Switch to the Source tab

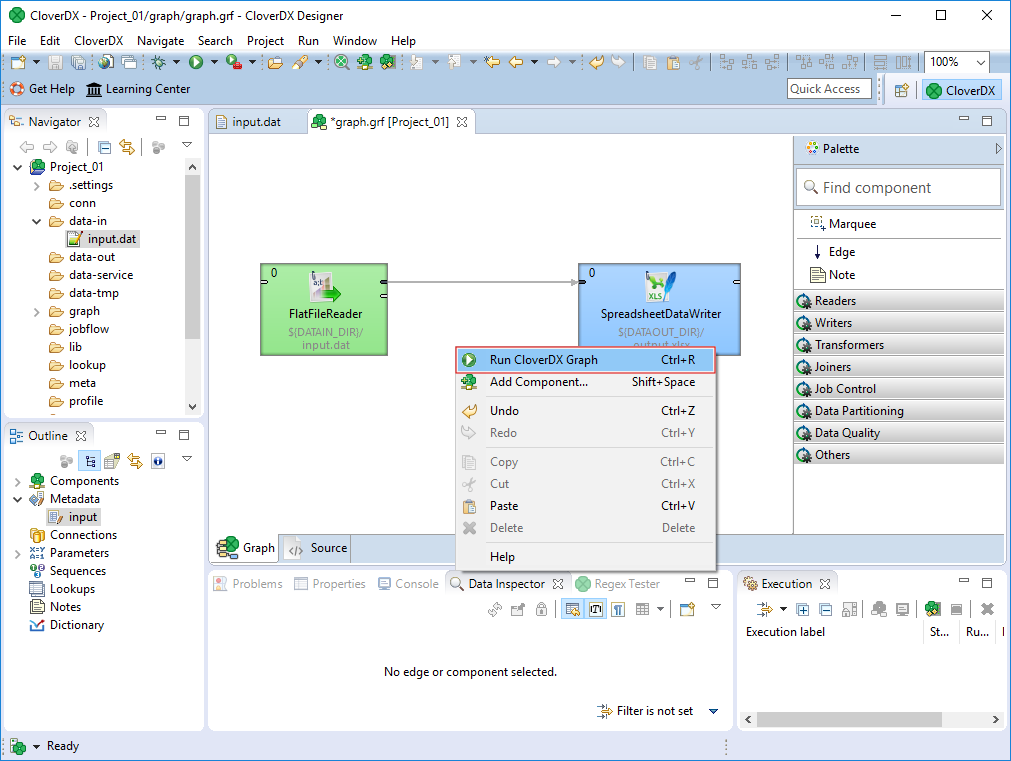click(318, 548)
